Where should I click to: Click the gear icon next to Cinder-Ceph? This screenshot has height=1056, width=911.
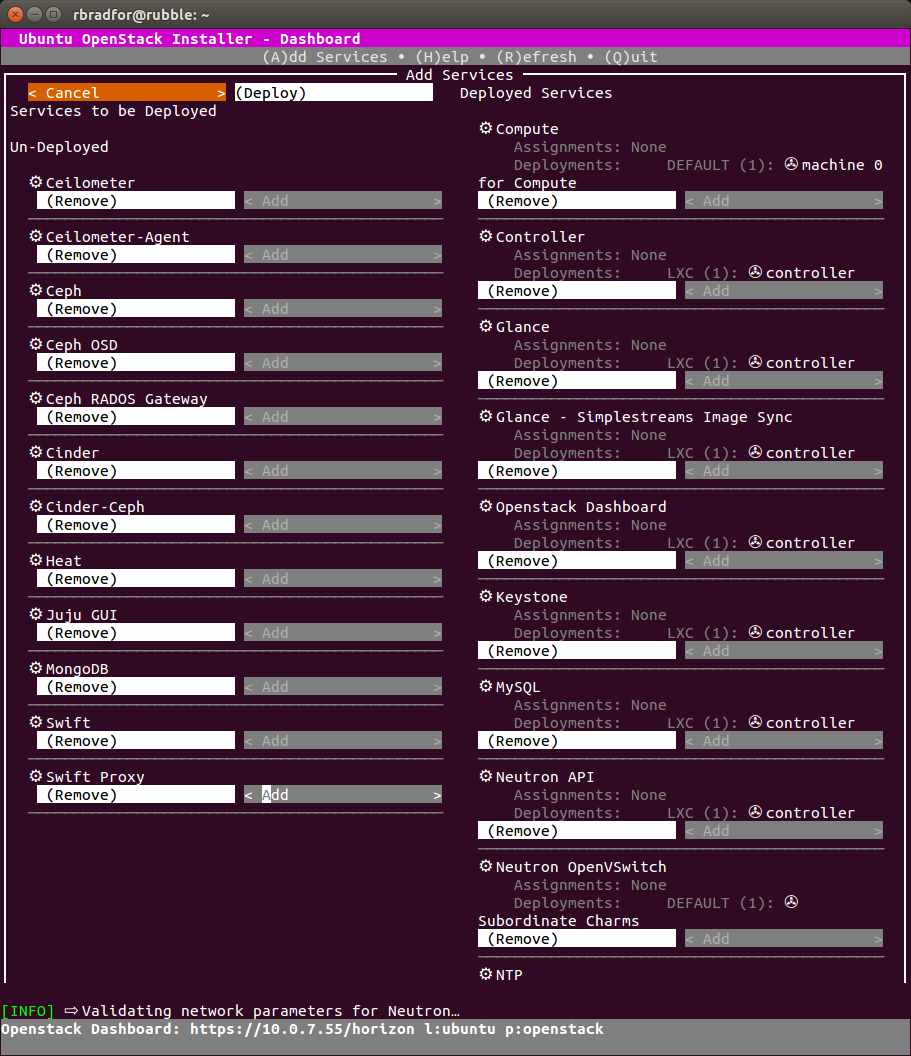36,506
